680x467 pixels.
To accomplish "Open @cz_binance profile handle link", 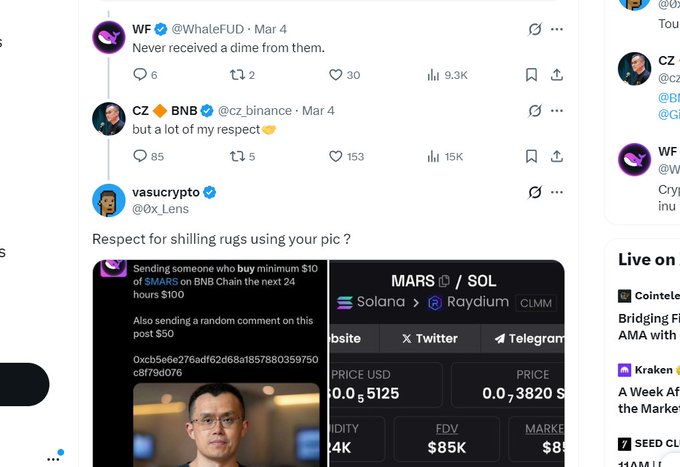I will click(256, 110).
